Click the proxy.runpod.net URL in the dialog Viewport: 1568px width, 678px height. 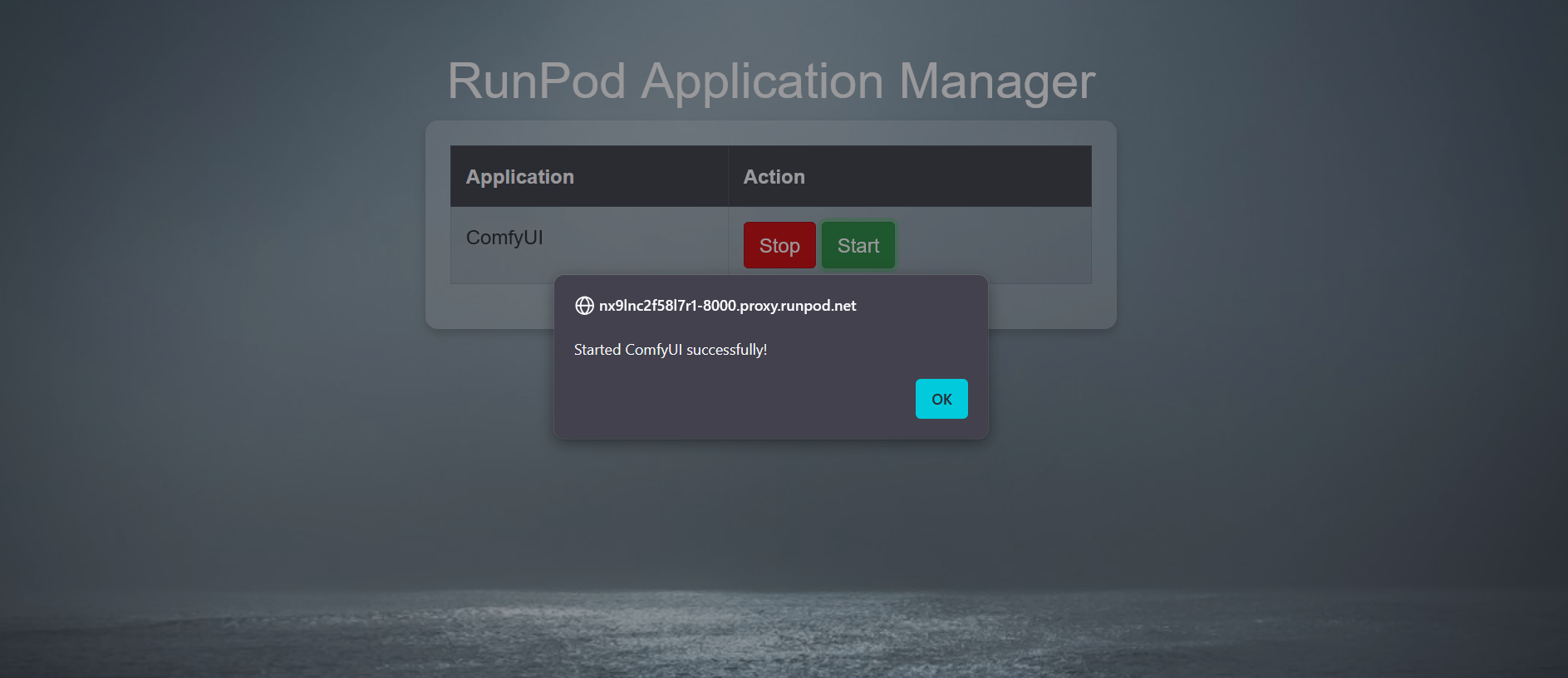(728, 306)
